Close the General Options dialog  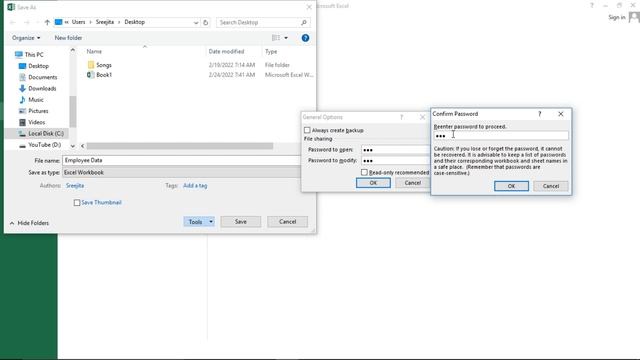[x=422, y=117]
